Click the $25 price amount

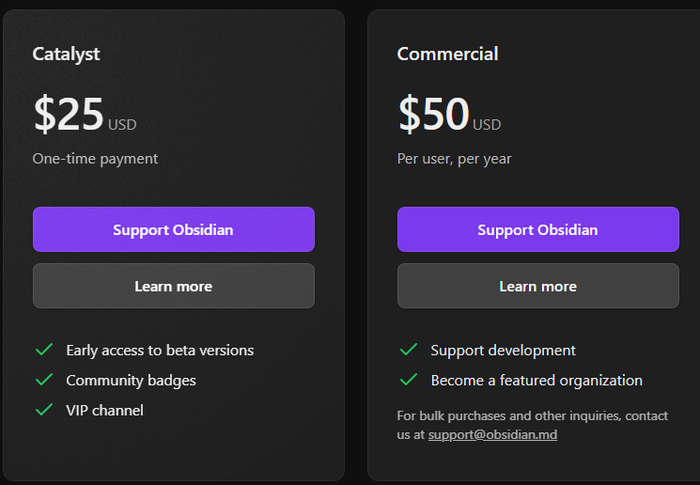pos(69,115)
